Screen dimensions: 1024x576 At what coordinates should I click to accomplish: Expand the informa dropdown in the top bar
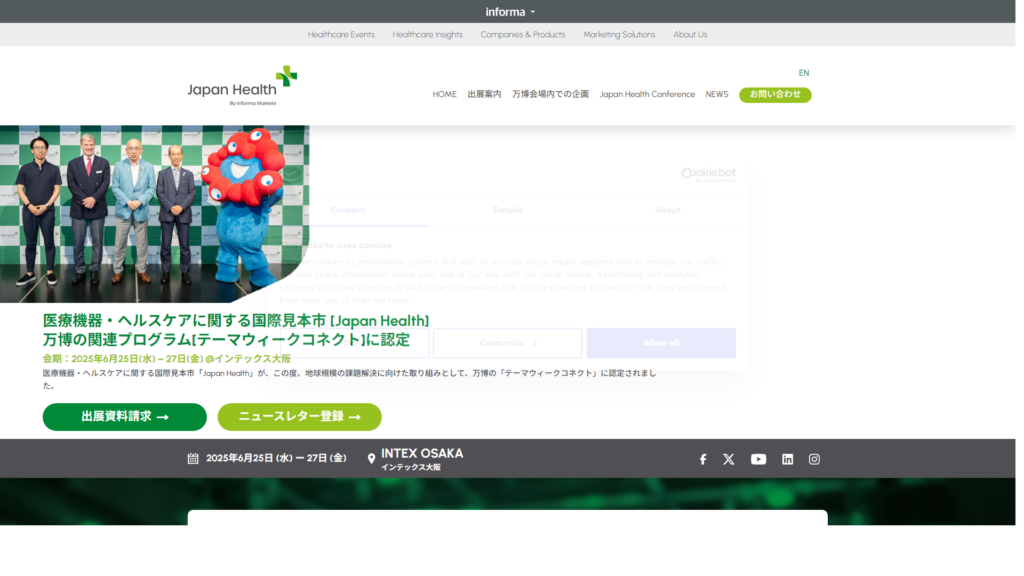(x=510, y=12)
